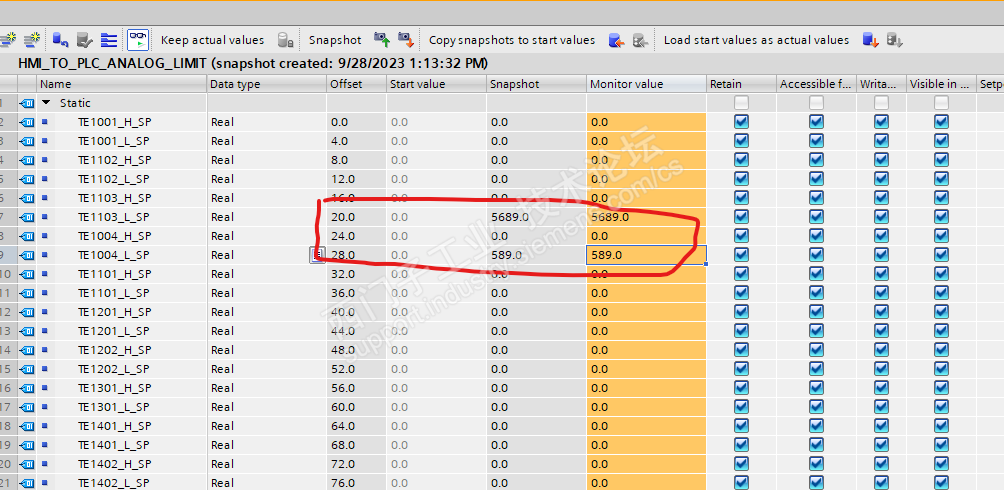Click the Visible in ... column header

point(941,84)
